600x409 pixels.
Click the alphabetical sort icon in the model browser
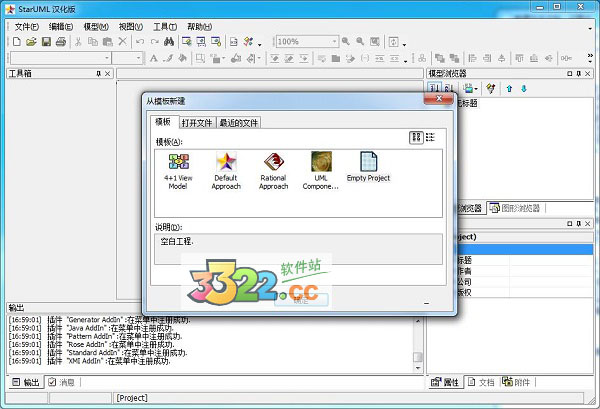pos(448,88)
